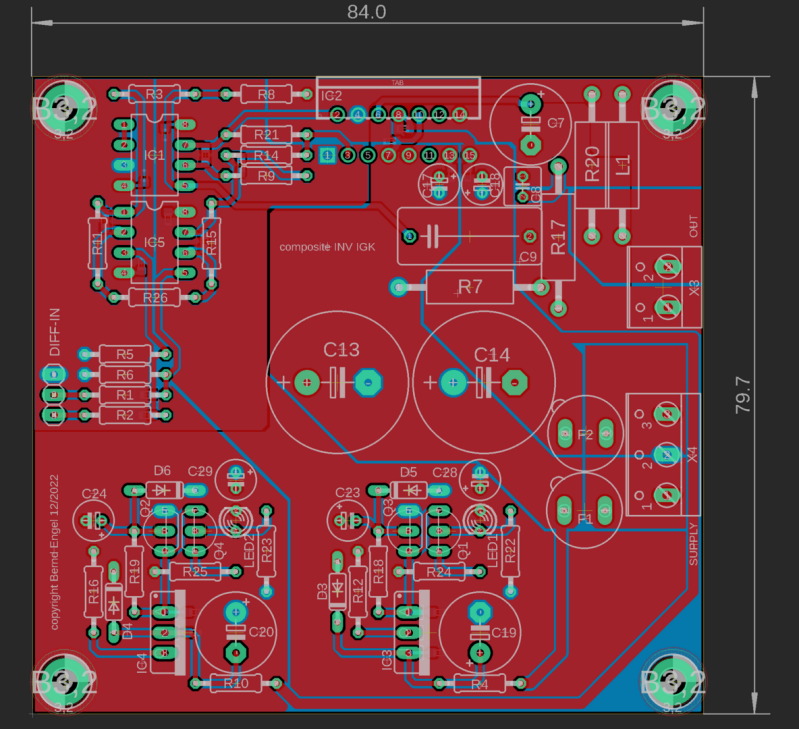Click capacitor C9 film footprint
Viewport: 799px width, 729px height.
pos(469,236)
